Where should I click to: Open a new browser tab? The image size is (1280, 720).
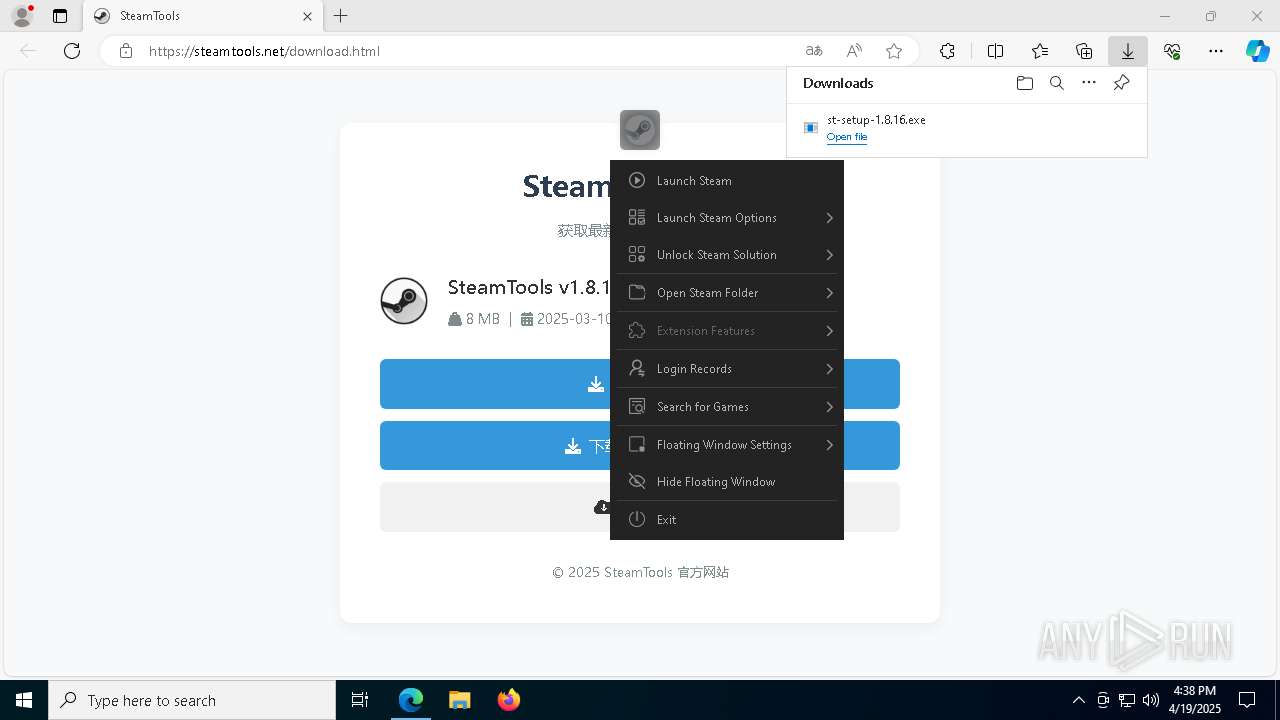point(341,16)
